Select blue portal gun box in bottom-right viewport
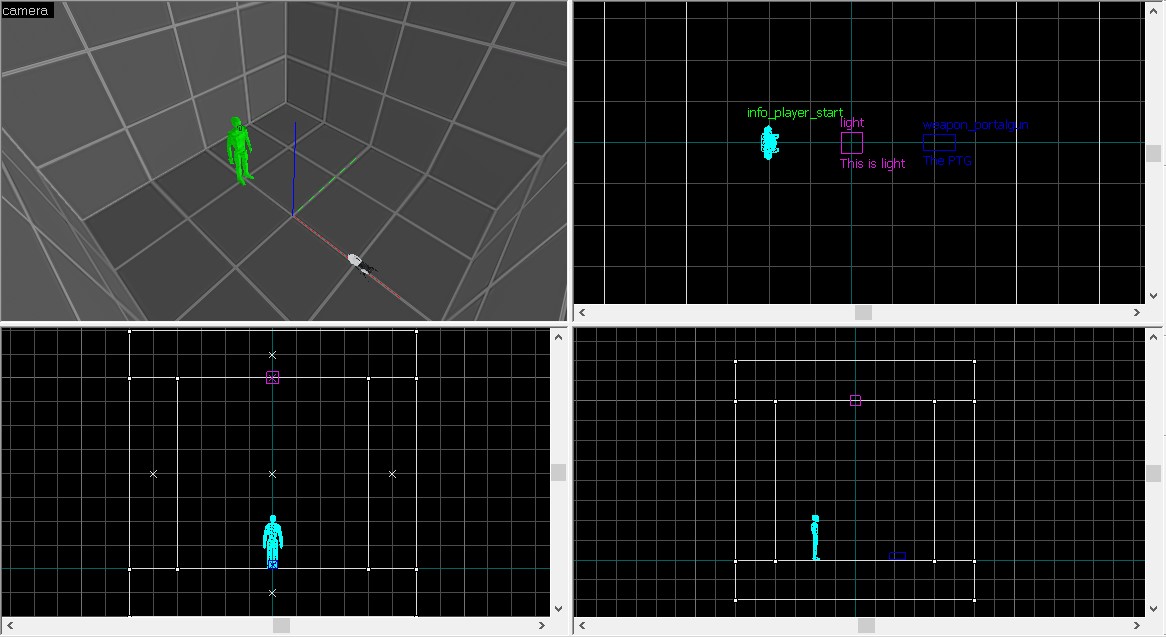Image resolution: width=1166 pixels, height=637 pixels. [897, 556]
